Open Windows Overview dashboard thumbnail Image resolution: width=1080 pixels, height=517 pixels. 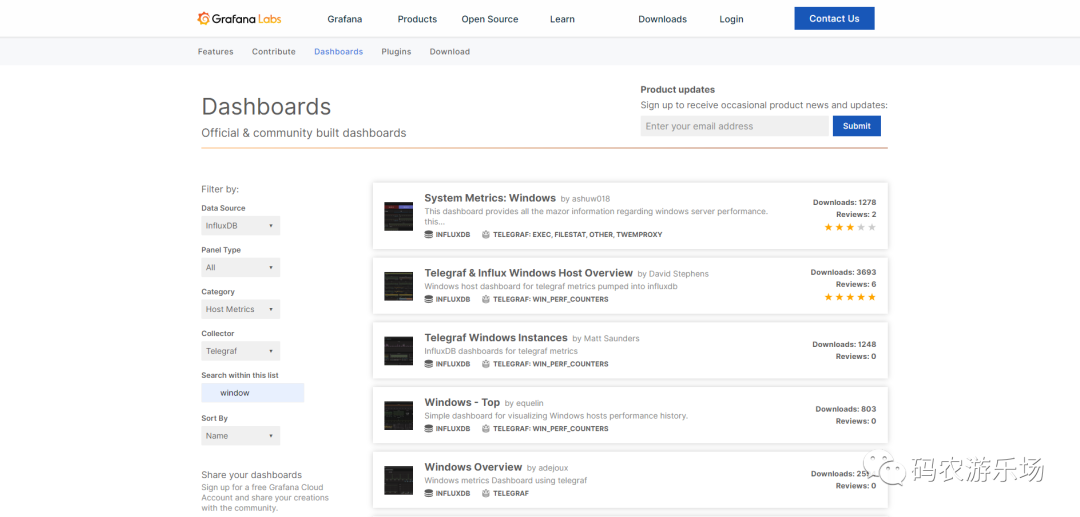pyautogui.click(x=398, y=481)
